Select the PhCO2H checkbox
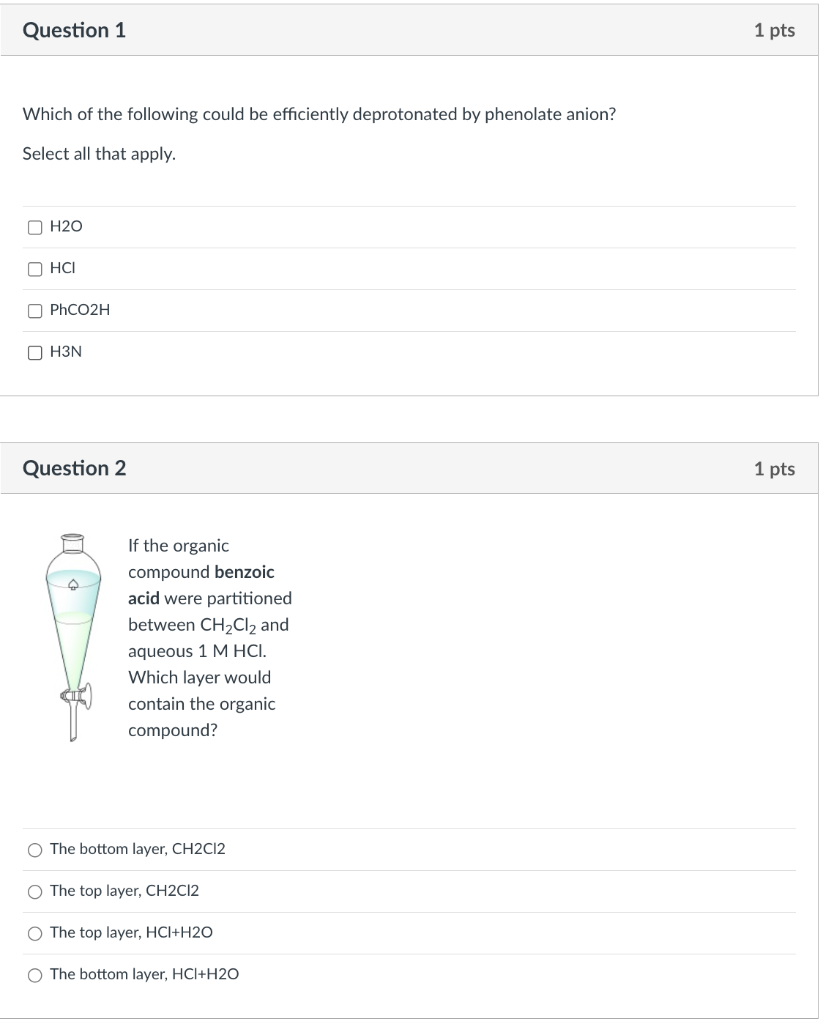This screenshot has height=1024, width=823. click(35, 310)
